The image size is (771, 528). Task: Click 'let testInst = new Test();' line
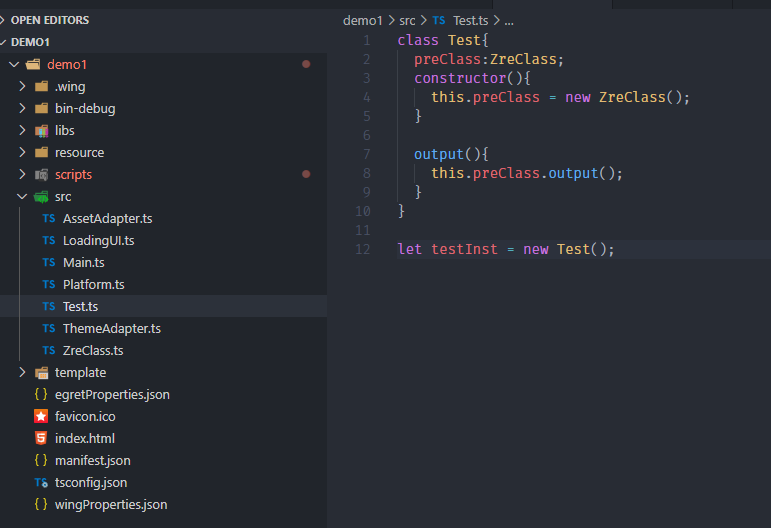pos(505,249)
